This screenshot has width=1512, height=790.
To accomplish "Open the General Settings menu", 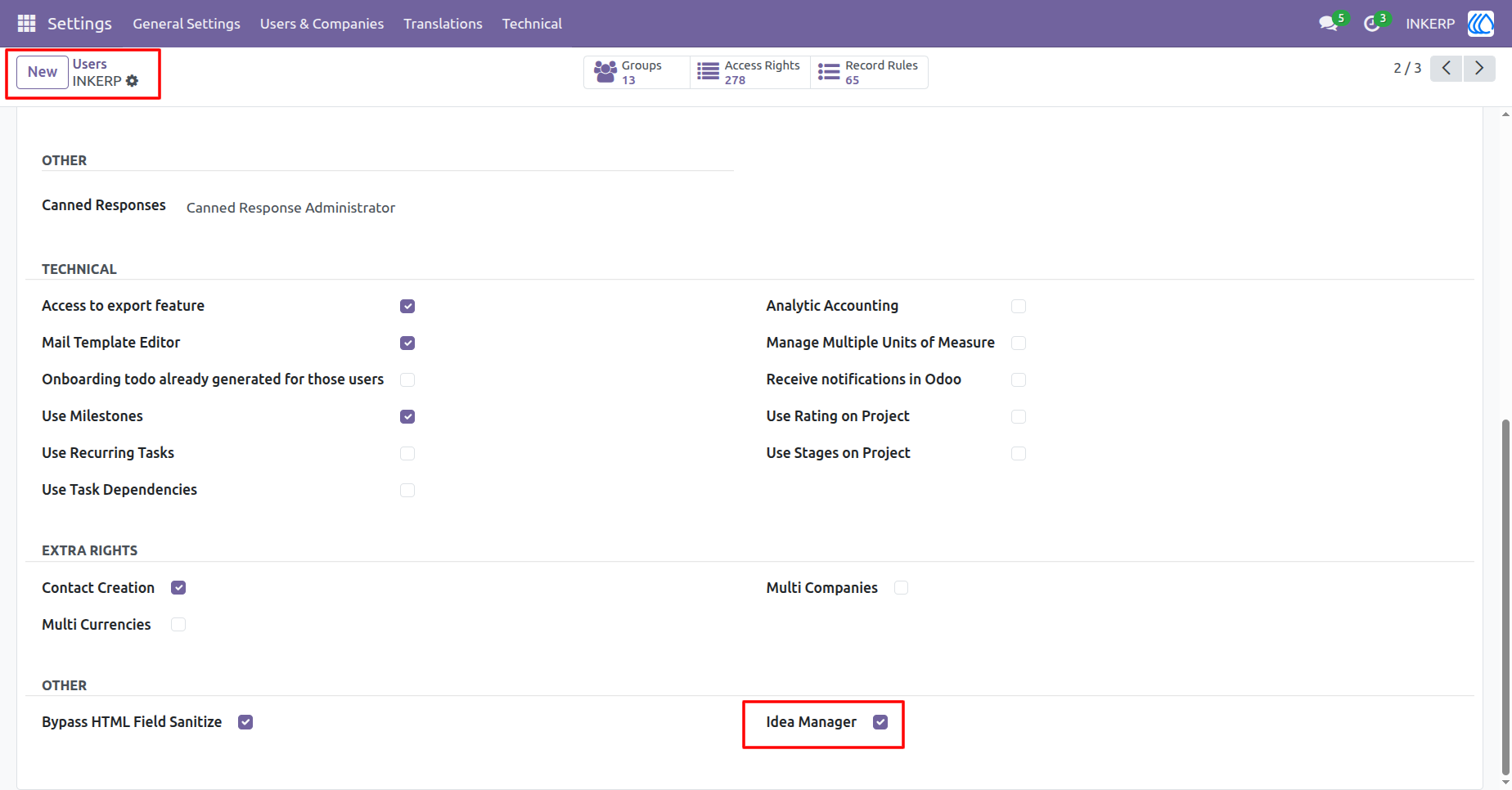I will coord(187,24).
